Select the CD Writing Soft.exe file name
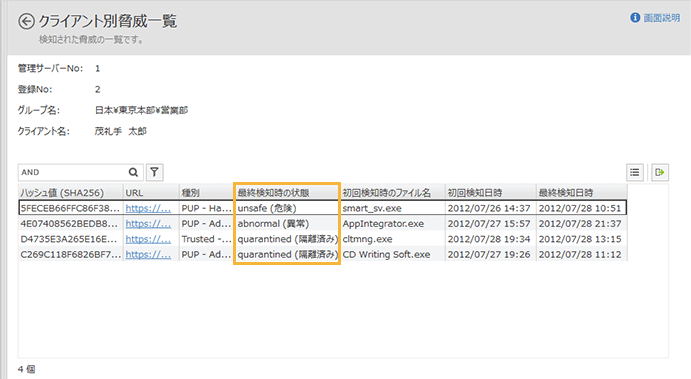Screen dimensions: 691x379 point(386,255)
